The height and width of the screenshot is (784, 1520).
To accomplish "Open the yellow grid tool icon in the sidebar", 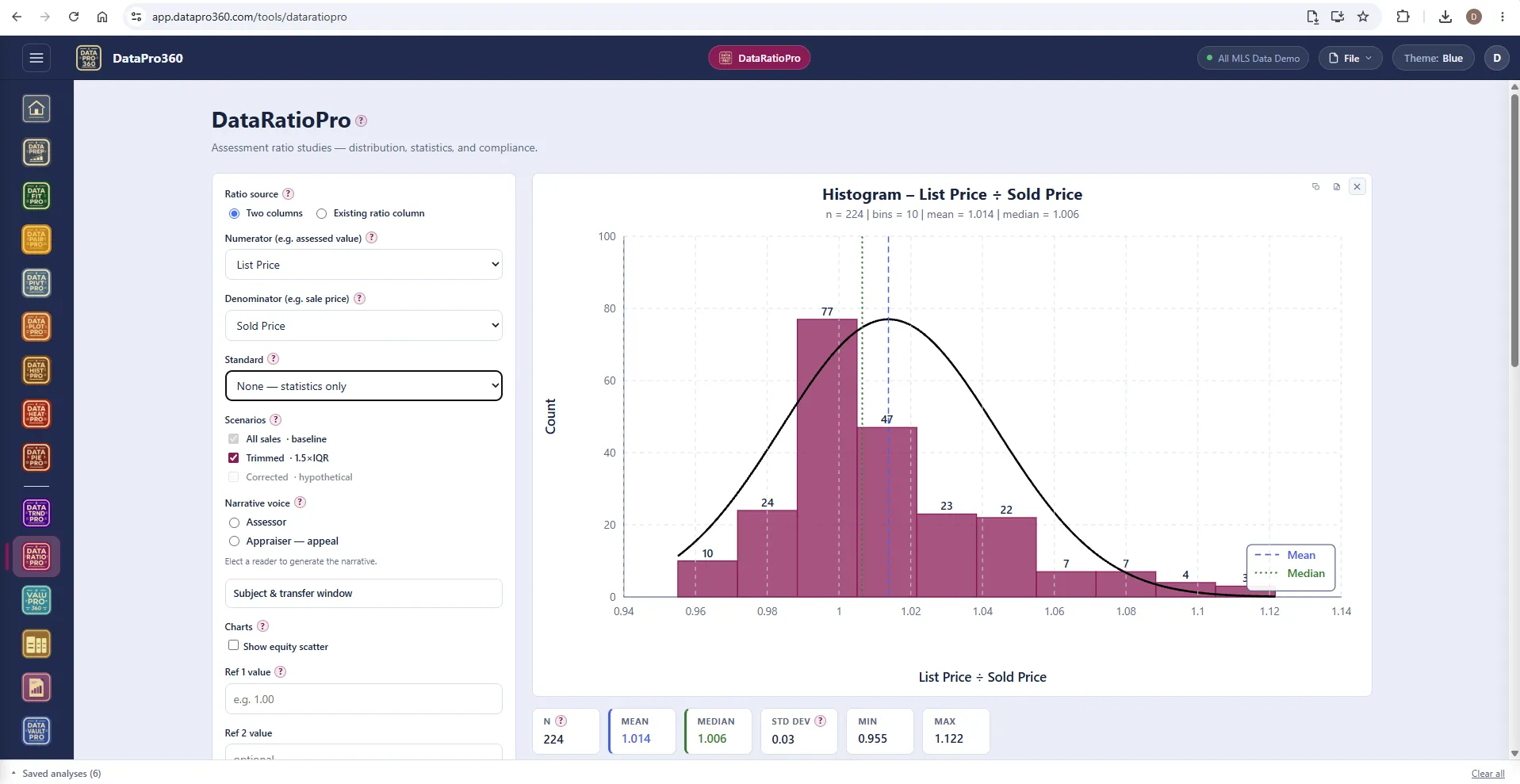I will [x=36, y=644].
